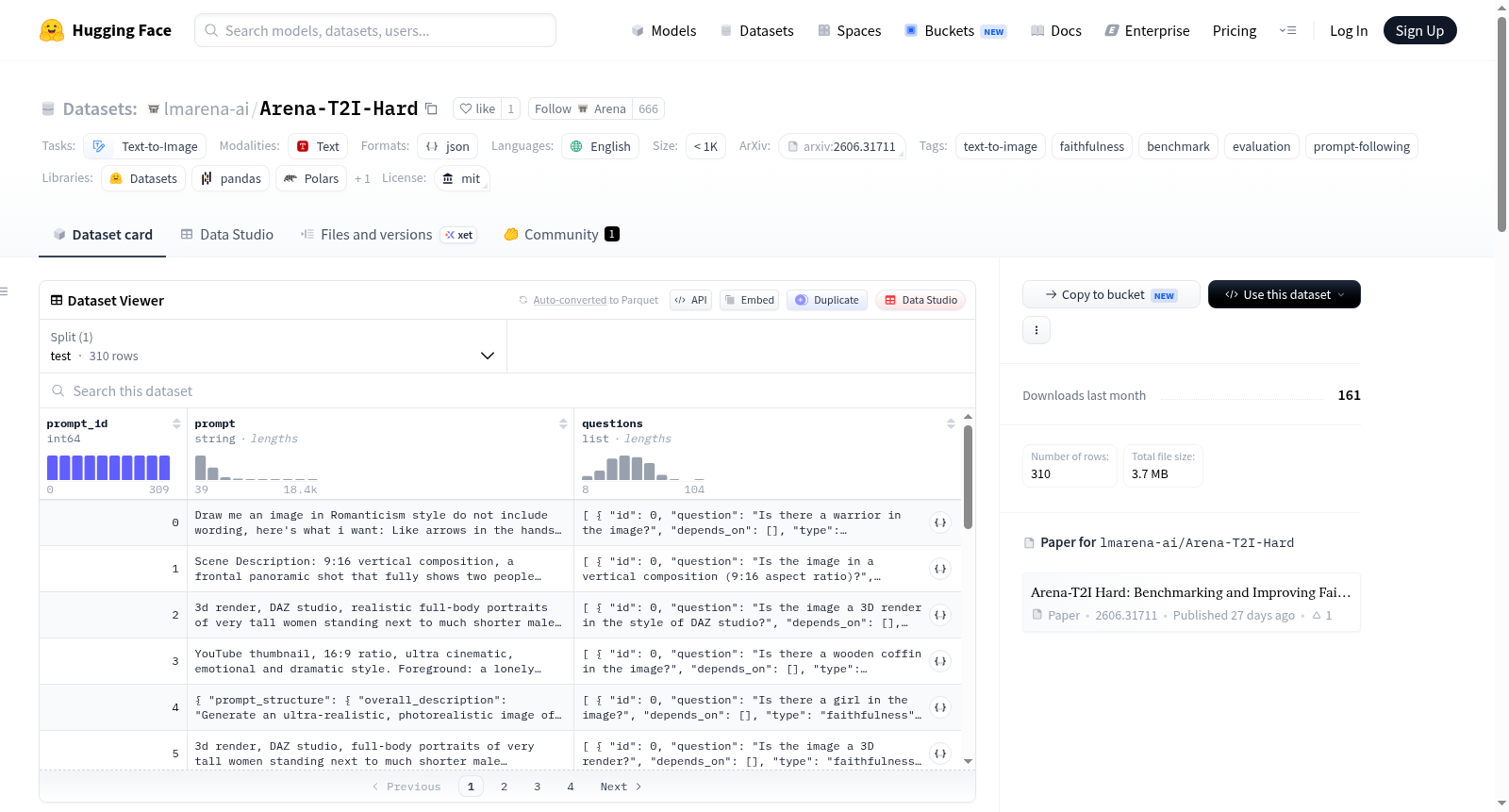Image resolution: width=1509 pixels, height=812 pixels.
Task: Open Data Studio from the viewer header
Action: [x=920, y=300]
